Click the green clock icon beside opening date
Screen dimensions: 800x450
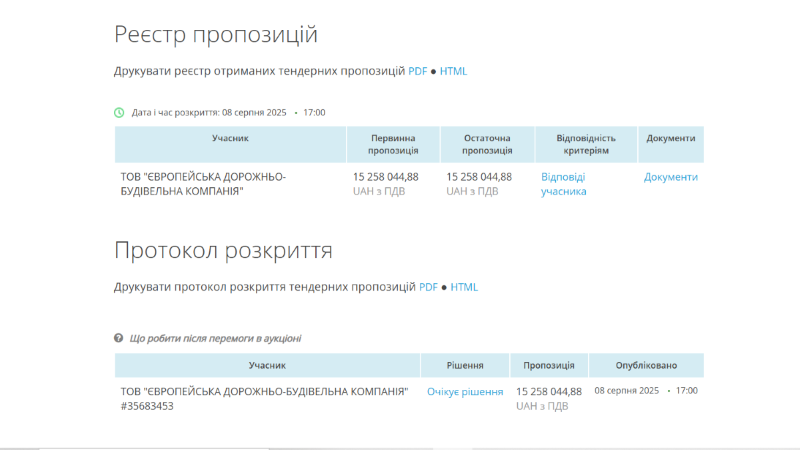pyautogui.click(x=119, y=113)
